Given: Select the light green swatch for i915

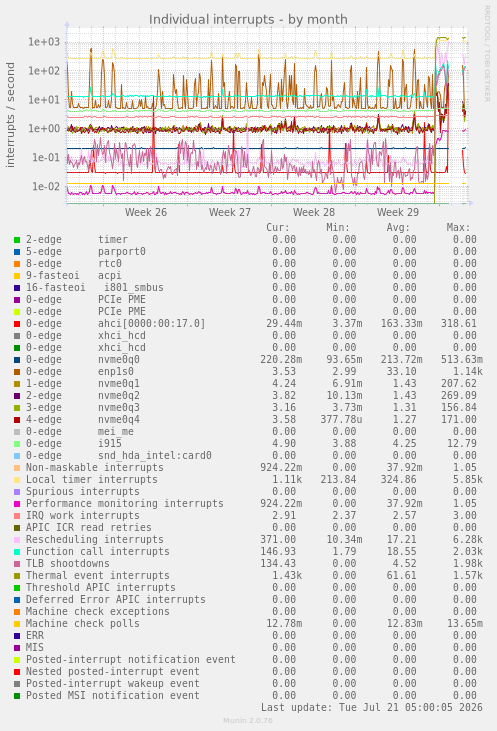Looking at the screenshot, I should [17, 444].
